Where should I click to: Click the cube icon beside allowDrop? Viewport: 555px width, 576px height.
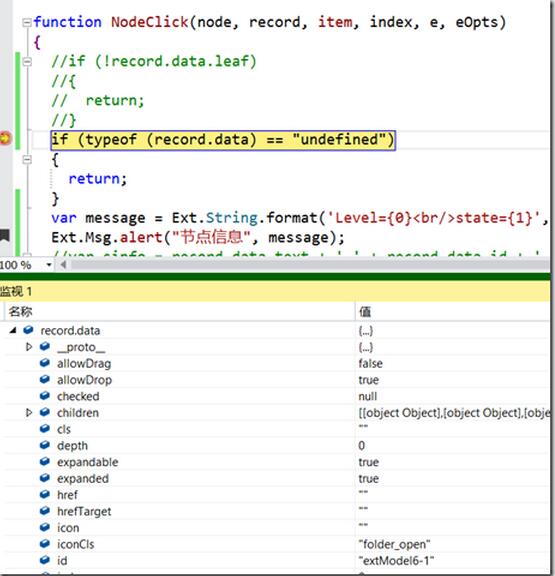pos(45,379)
